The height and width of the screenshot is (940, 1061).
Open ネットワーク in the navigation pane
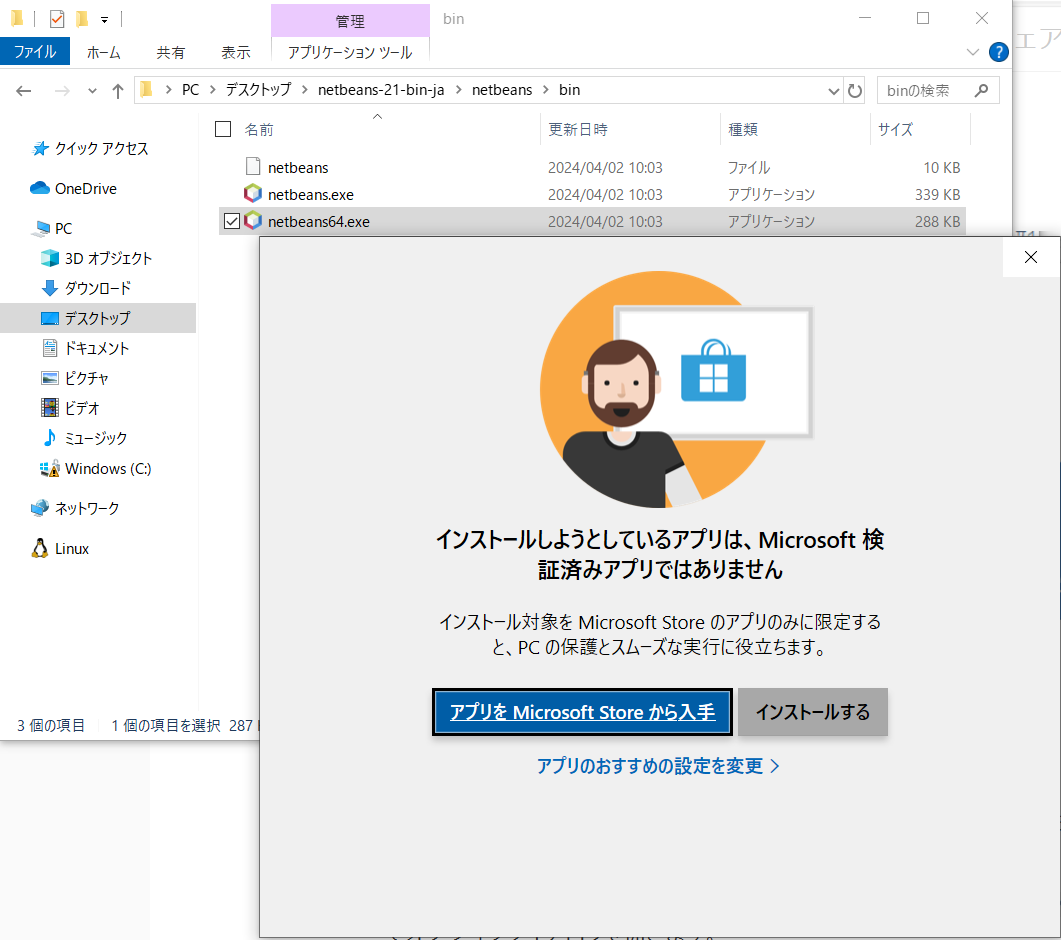click(87, 508)
